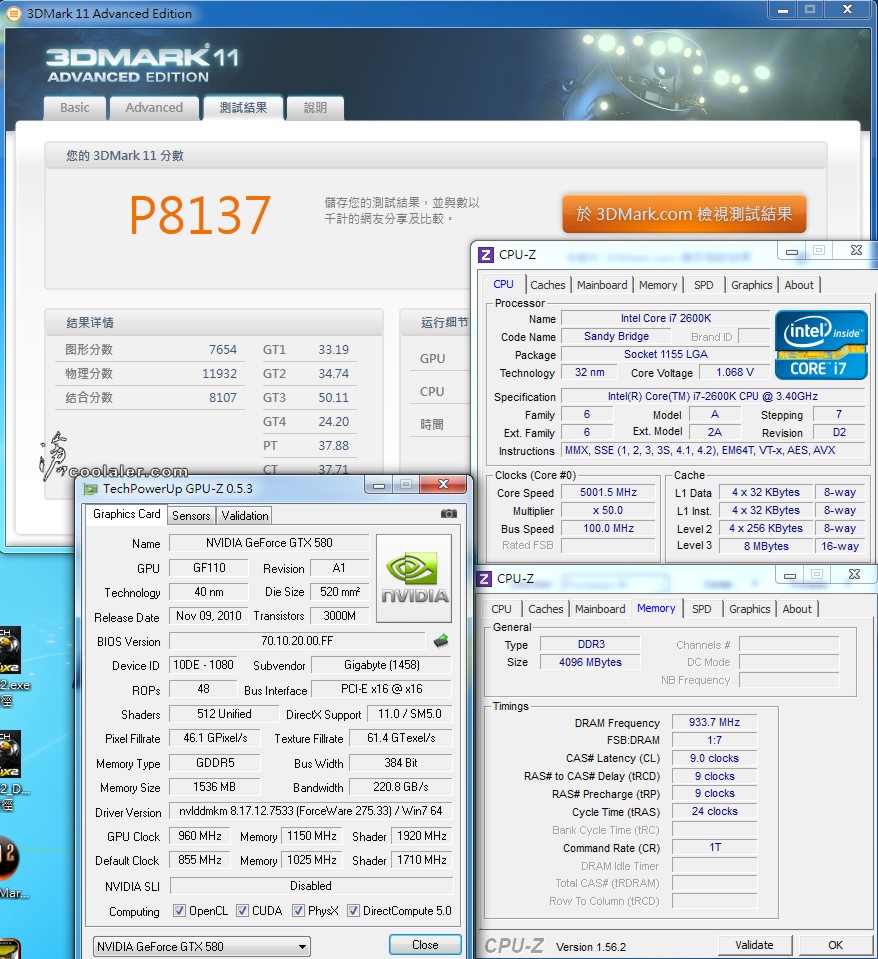Toggle the OpenCL checkbox
Screen dimensions: 878x959
click(x=179, y=911)
